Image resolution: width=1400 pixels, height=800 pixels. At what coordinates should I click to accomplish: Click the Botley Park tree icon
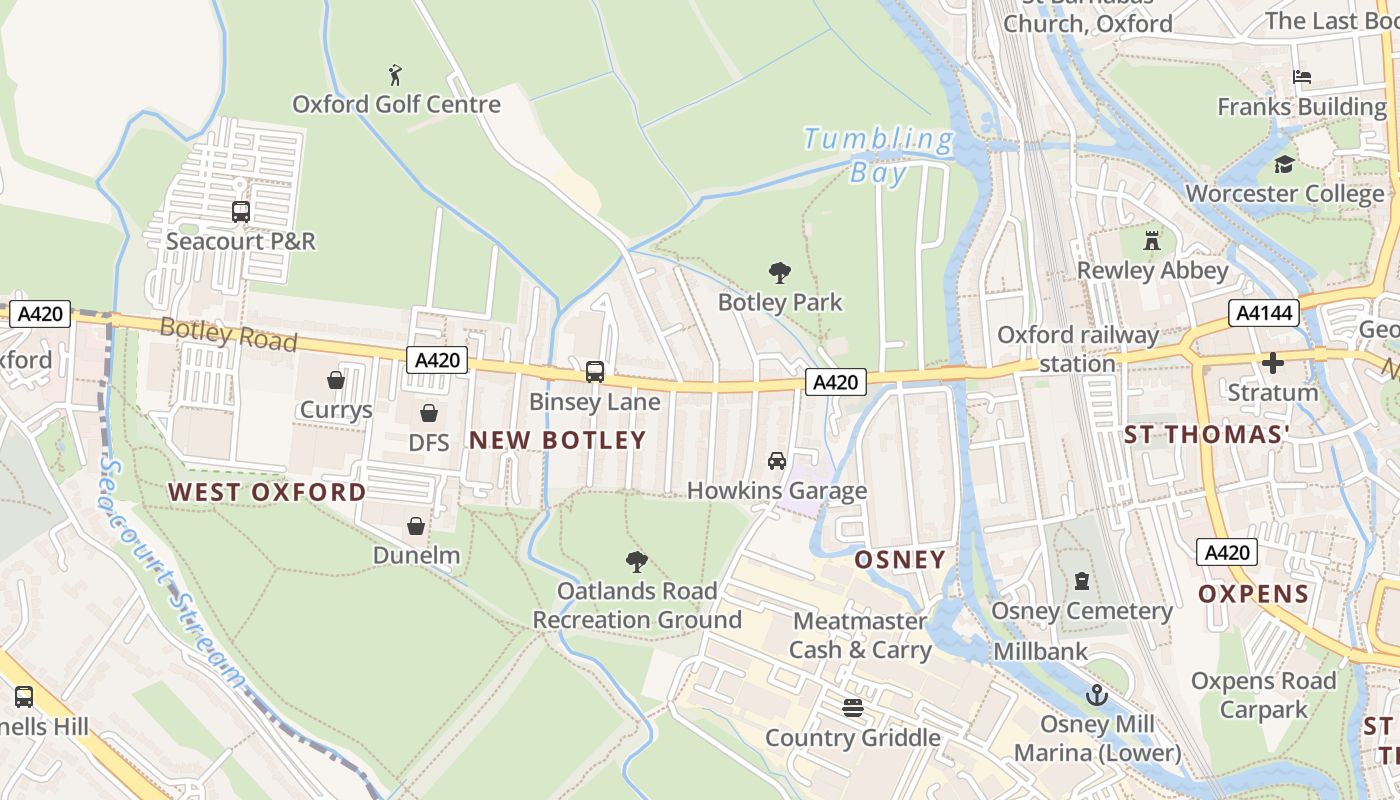(780, 272)
